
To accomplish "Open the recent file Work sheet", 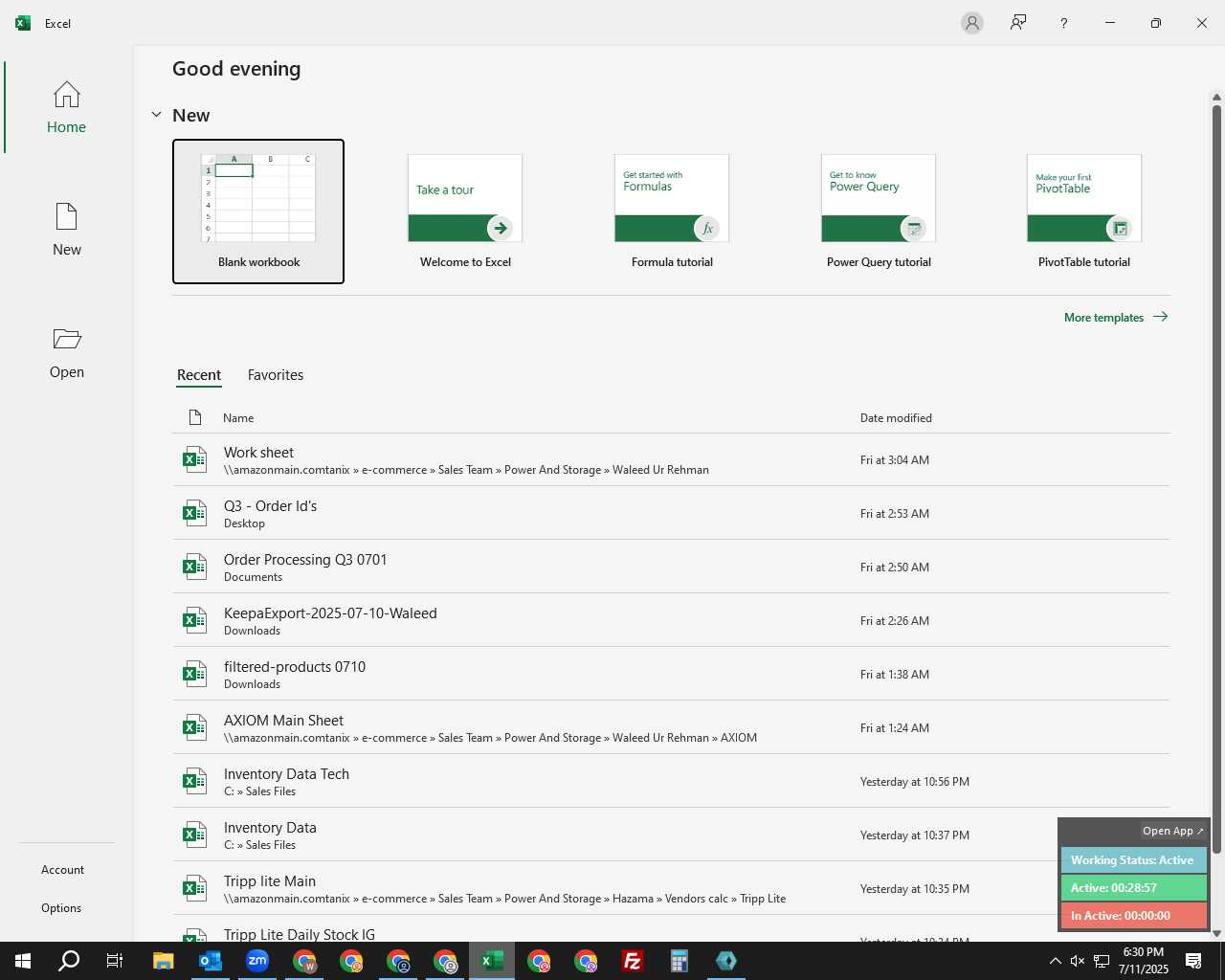I will point(671,459).
